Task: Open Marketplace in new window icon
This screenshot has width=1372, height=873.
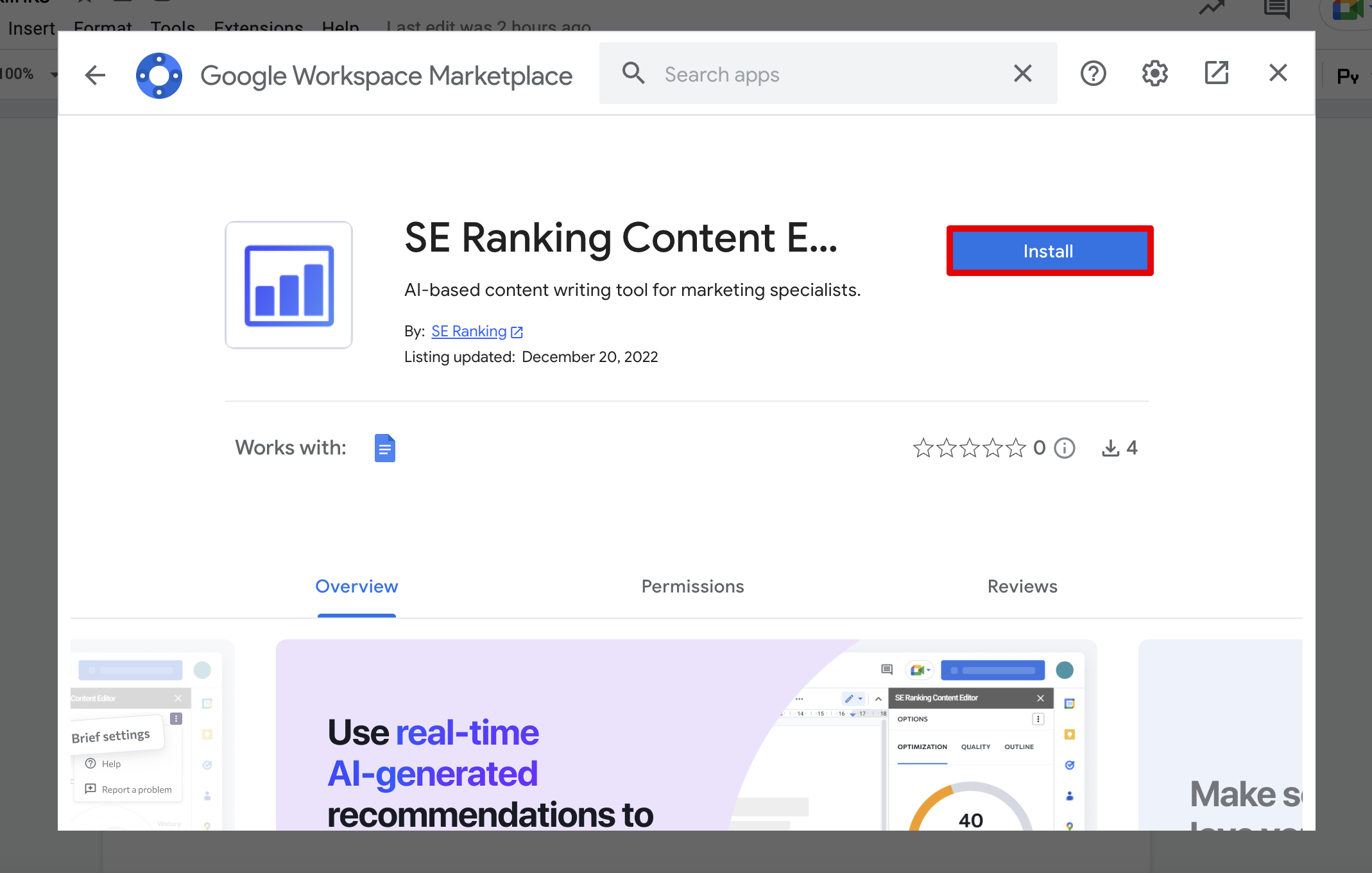Action: tap(1216, 73)
